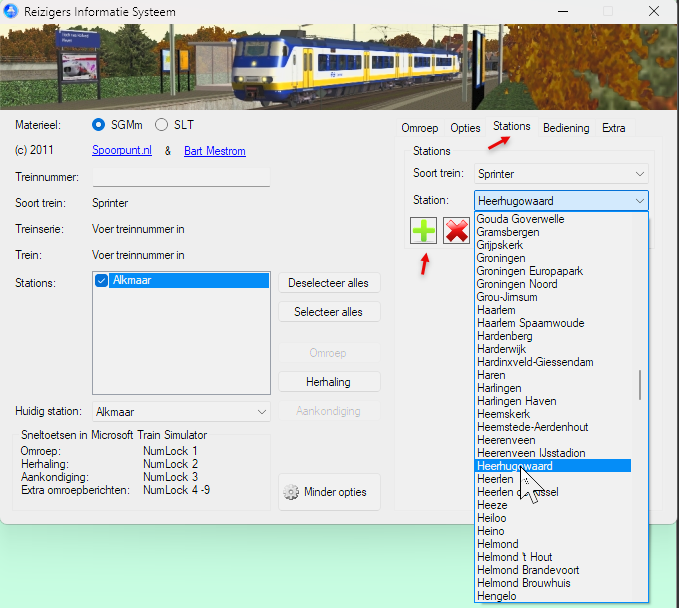679x608 pixels.
Task: Choose Heerenveen IJsstadion from the list
Action: [x=553, y=453]
